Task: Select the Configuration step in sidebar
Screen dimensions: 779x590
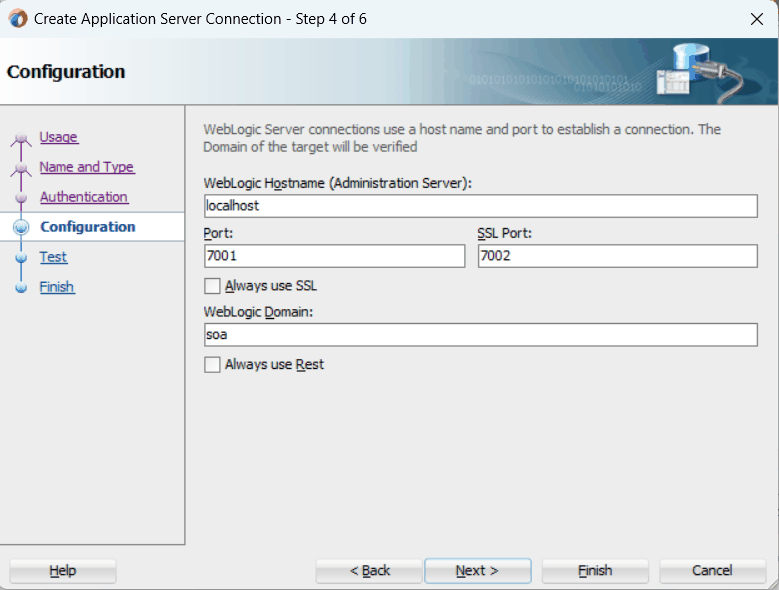Action: [87, 227]
